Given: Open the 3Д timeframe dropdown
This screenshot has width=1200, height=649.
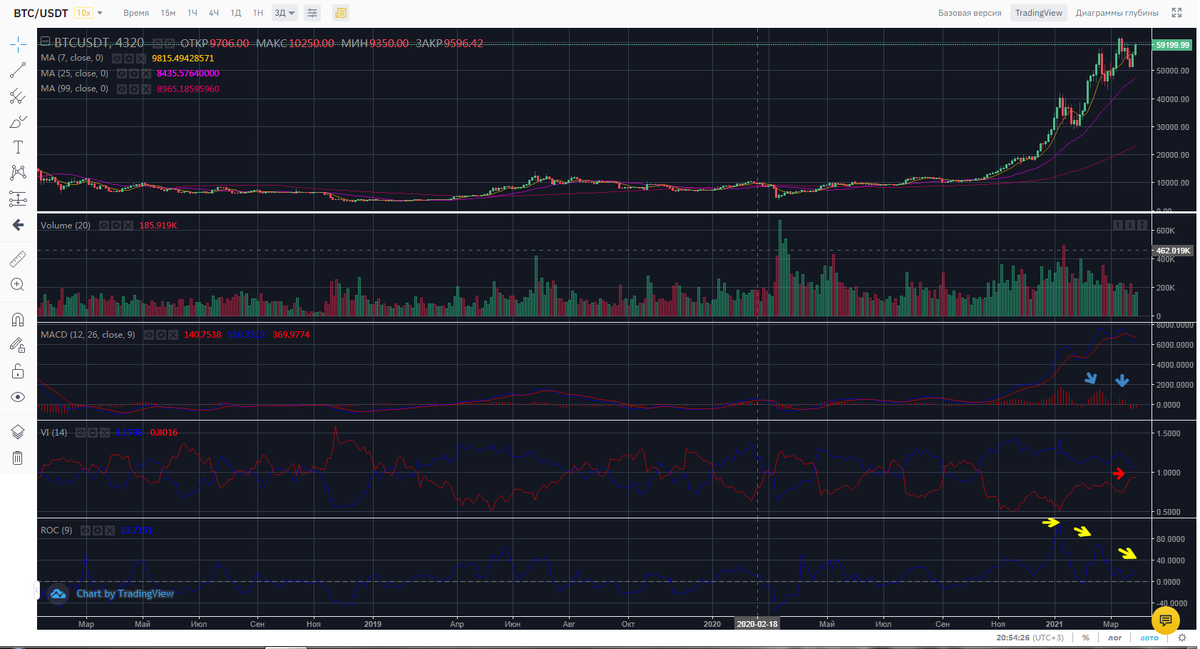Looking at the screenshot, I should point(285,13).
